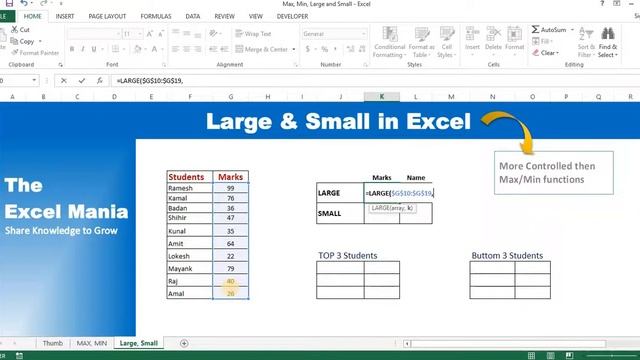Click the Cut scissors button

click(x=20, y=29)
